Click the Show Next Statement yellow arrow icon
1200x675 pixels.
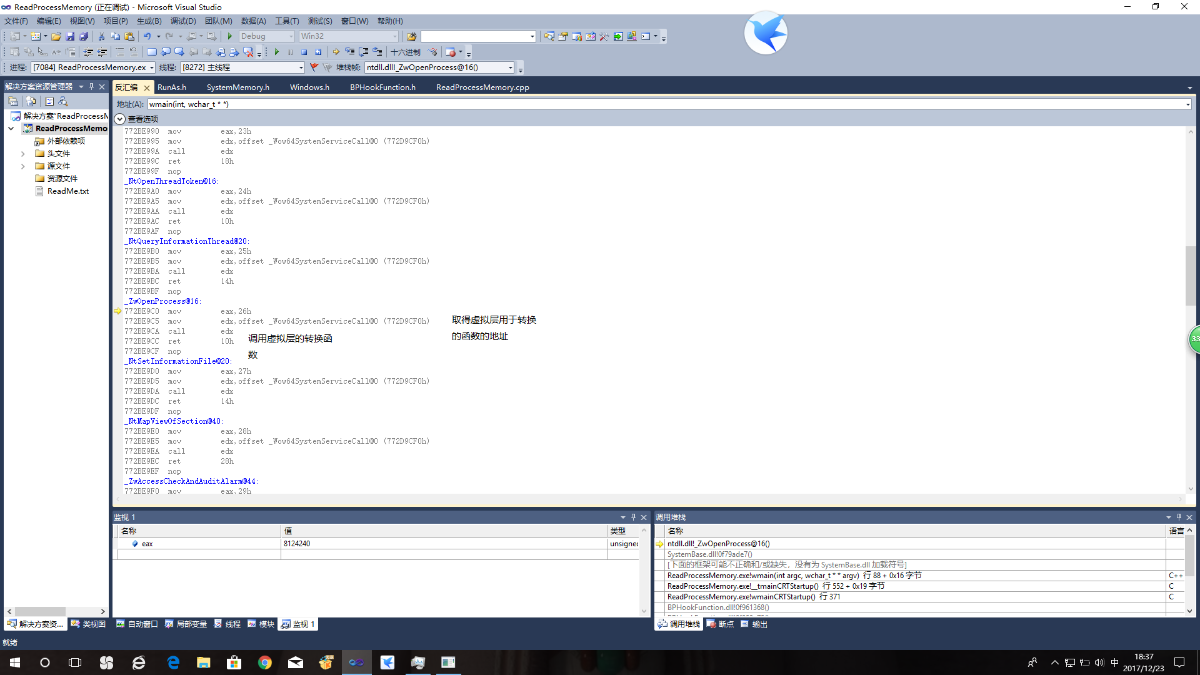coord(336,52)
